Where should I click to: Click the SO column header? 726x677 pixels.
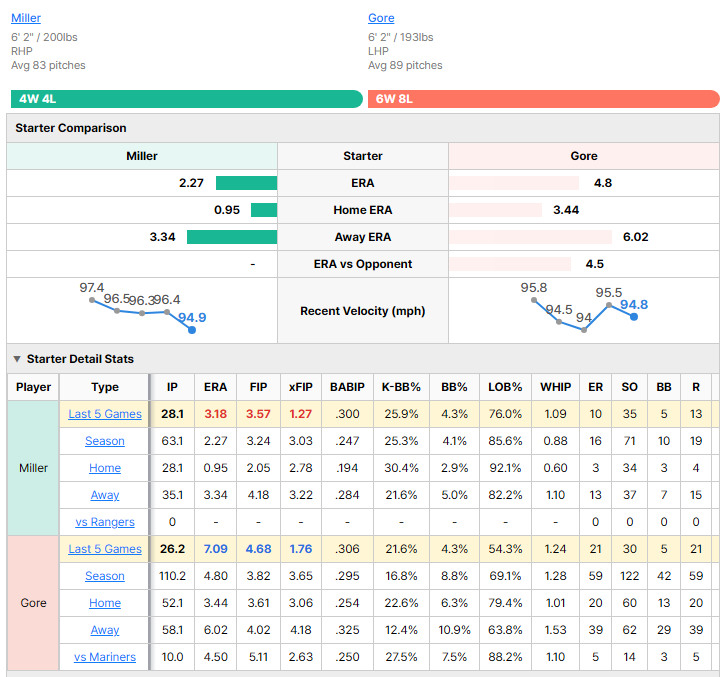click(630, 387)
